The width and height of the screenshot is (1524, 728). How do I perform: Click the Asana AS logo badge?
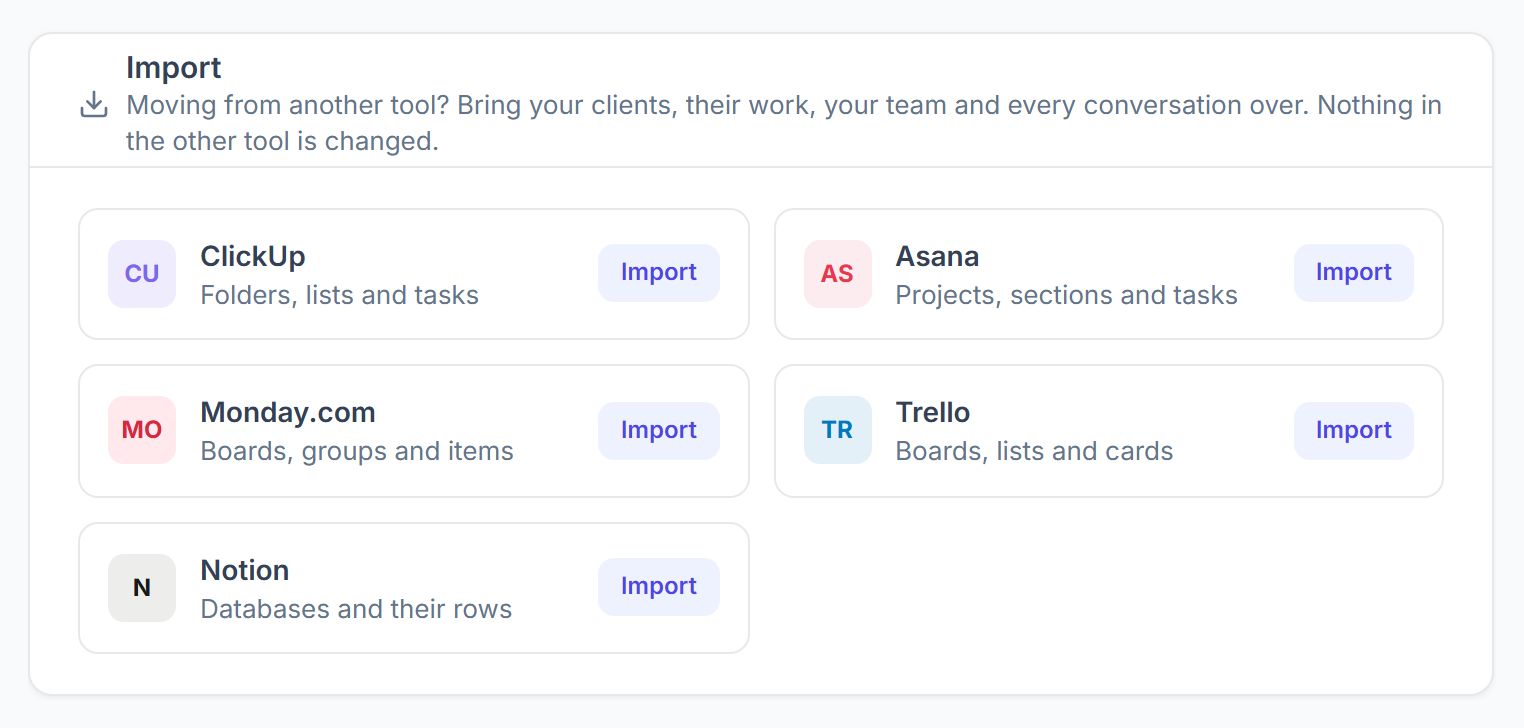click(x=838, y=274)
